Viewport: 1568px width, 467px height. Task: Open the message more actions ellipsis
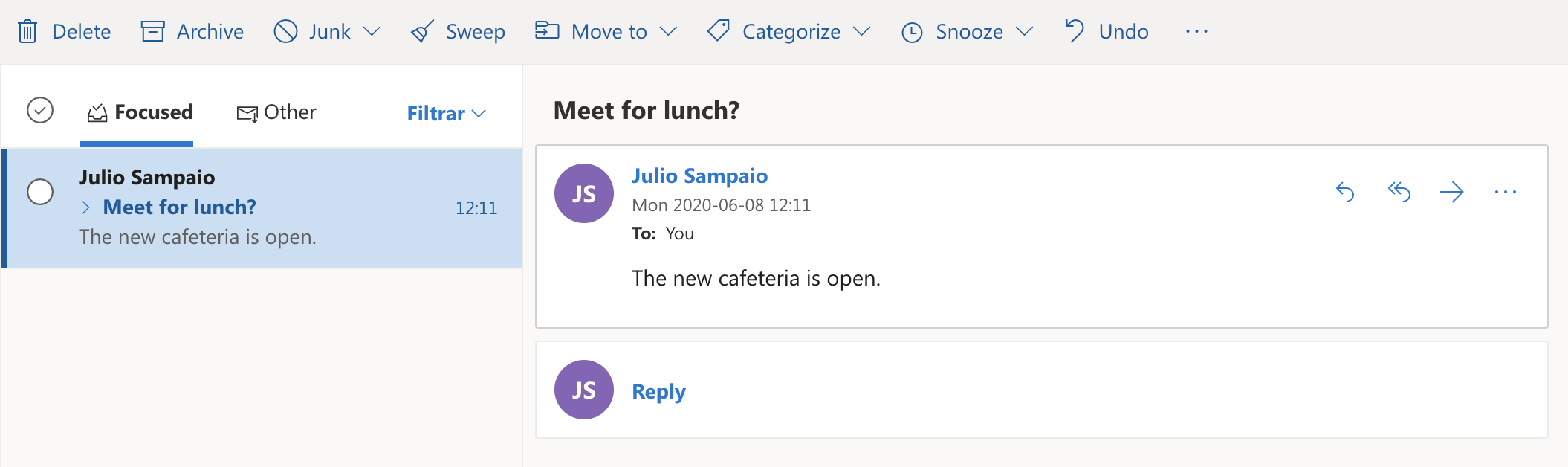[x=1505, y=192]
